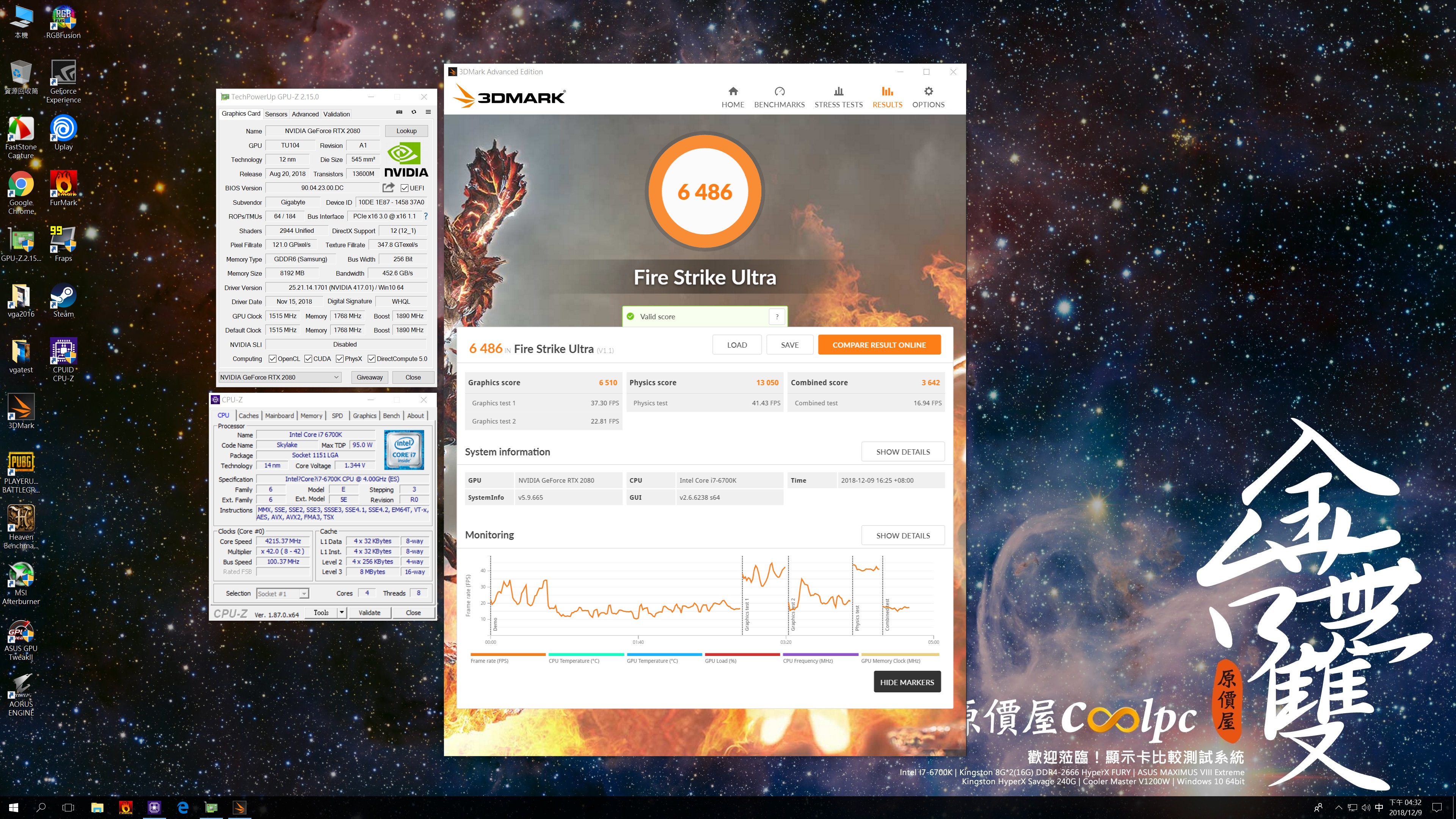Open OPTIONS in 3DMark navigation

[x=928, y=97]
